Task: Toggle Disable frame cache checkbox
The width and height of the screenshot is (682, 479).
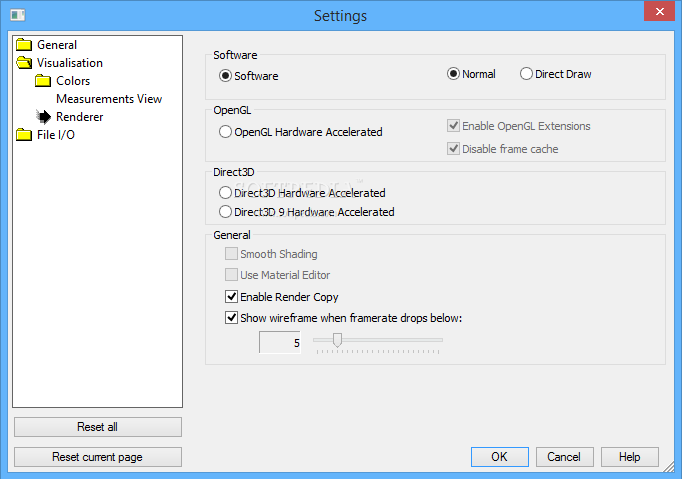Action: (x=453, y=149)
